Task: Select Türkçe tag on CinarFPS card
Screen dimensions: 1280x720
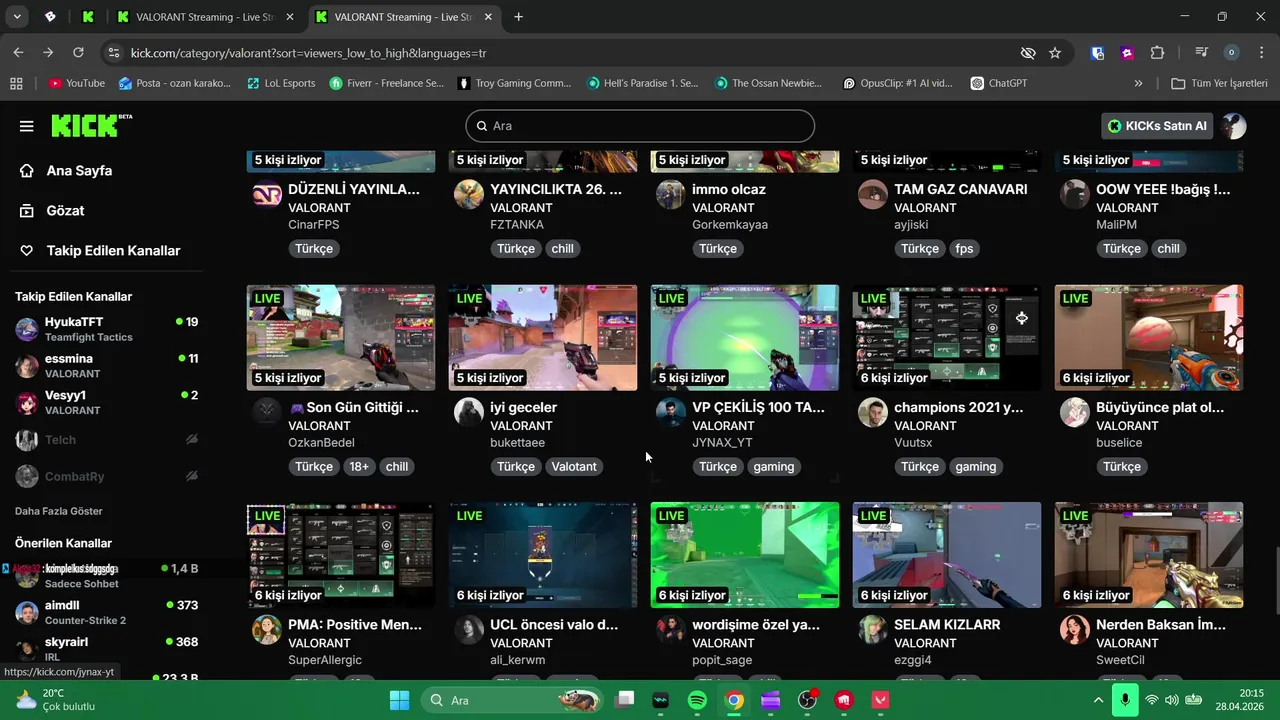Action: pyautogui.click(x=314, y=249)
